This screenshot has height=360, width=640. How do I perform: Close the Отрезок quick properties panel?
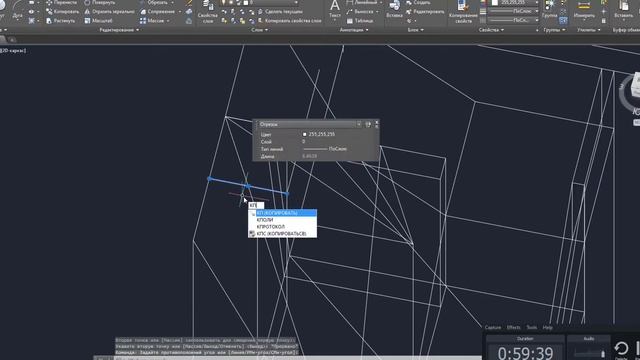pyautogui.click(x=376, y=122)
